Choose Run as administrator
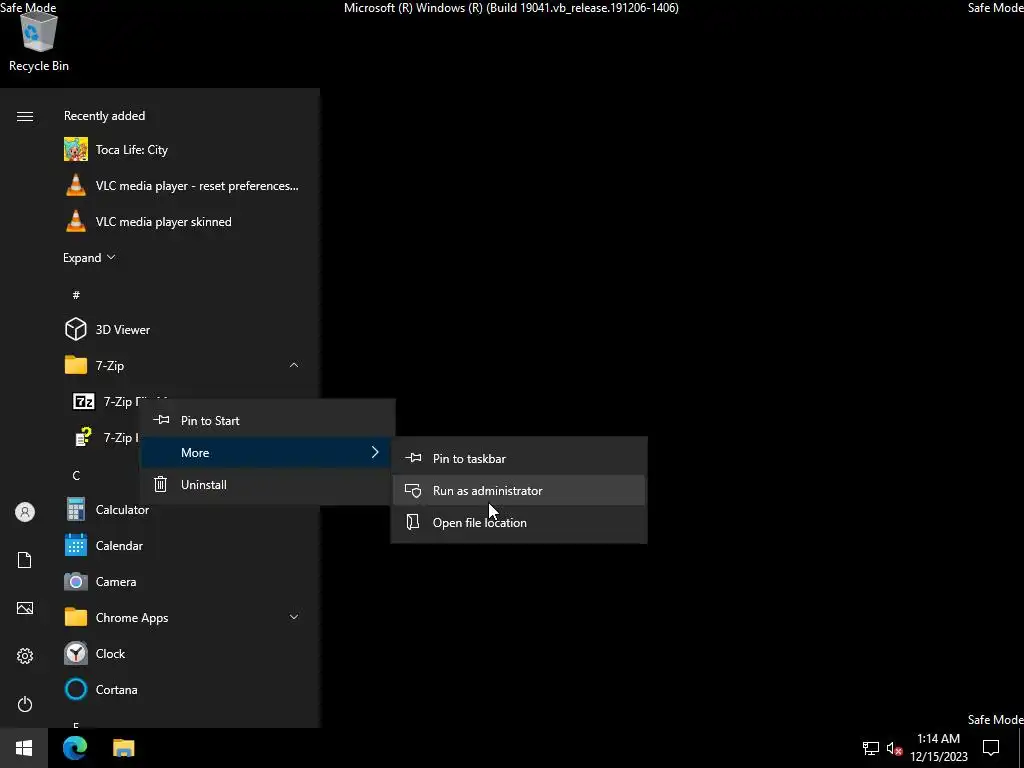 (519, 490)
